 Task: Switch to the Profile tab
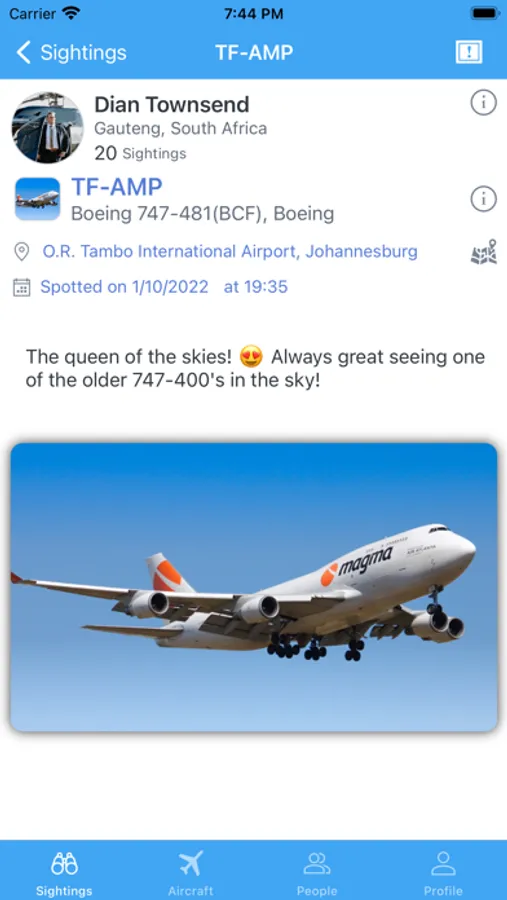pos(443,874)
